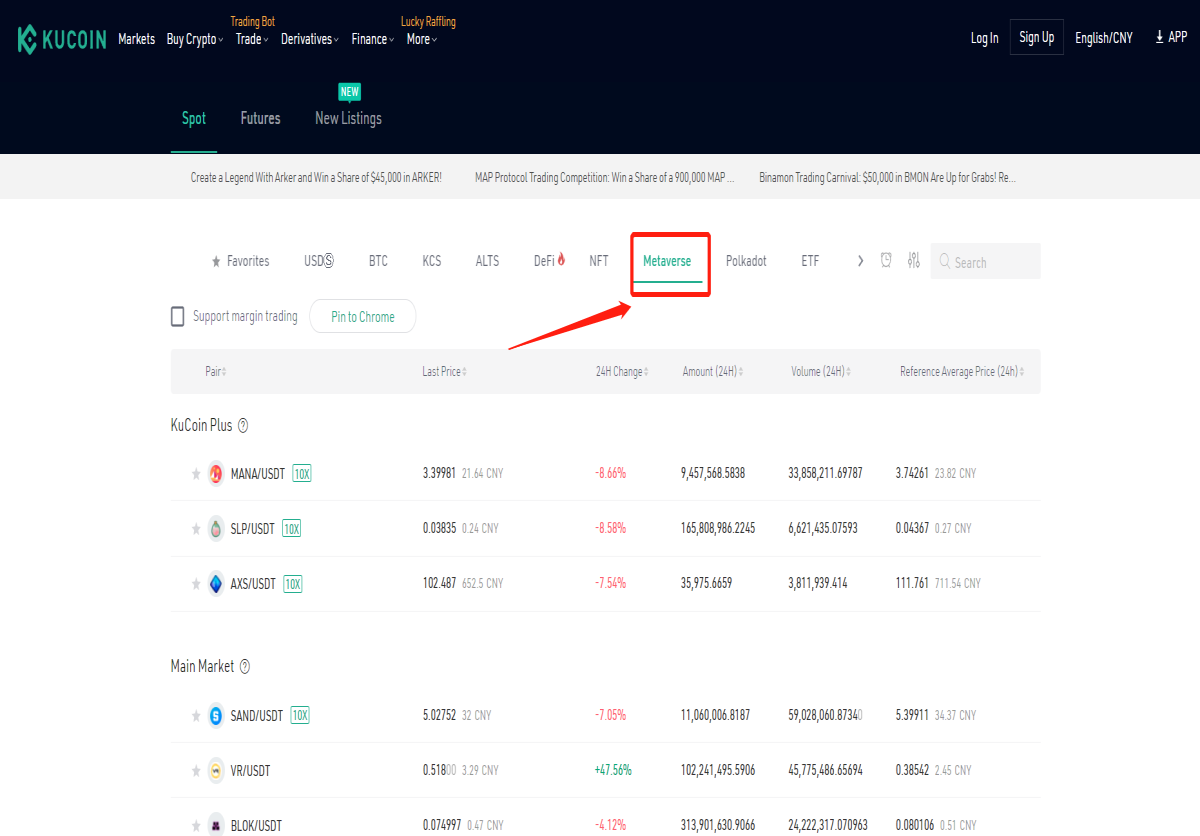
Task: Favorite the BLOK/USDT pair star
Action: (196, 826)
